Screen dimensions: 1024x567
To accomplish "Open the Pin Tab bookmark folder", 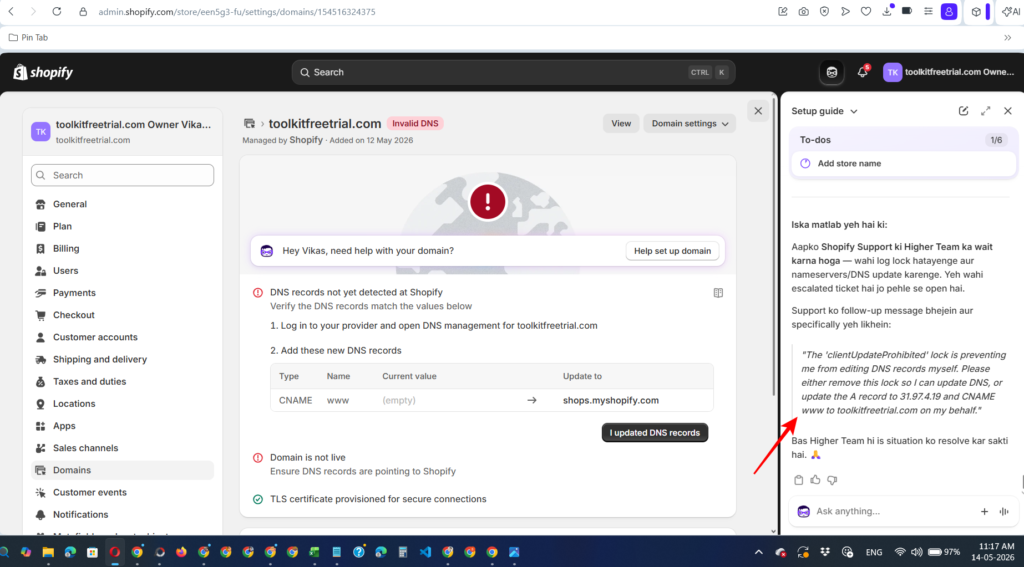I will click(x=28, y=37).
